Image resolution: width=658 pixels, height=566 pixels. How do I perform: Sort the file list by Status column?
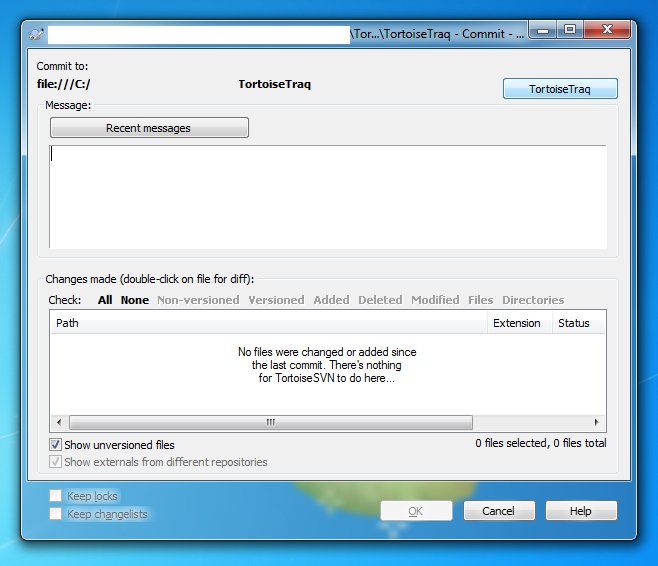coord(579,323)
